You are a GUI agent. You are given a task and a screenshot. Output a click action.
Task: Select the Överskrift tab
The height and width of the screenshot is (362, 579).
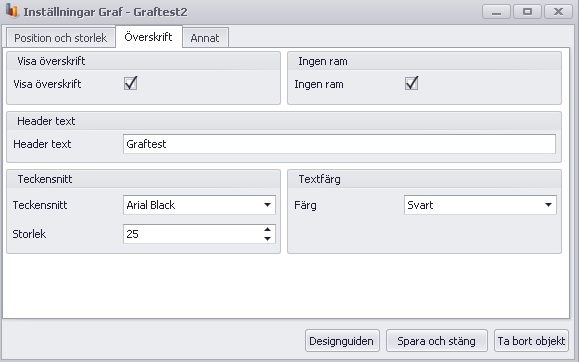[148, 37]
